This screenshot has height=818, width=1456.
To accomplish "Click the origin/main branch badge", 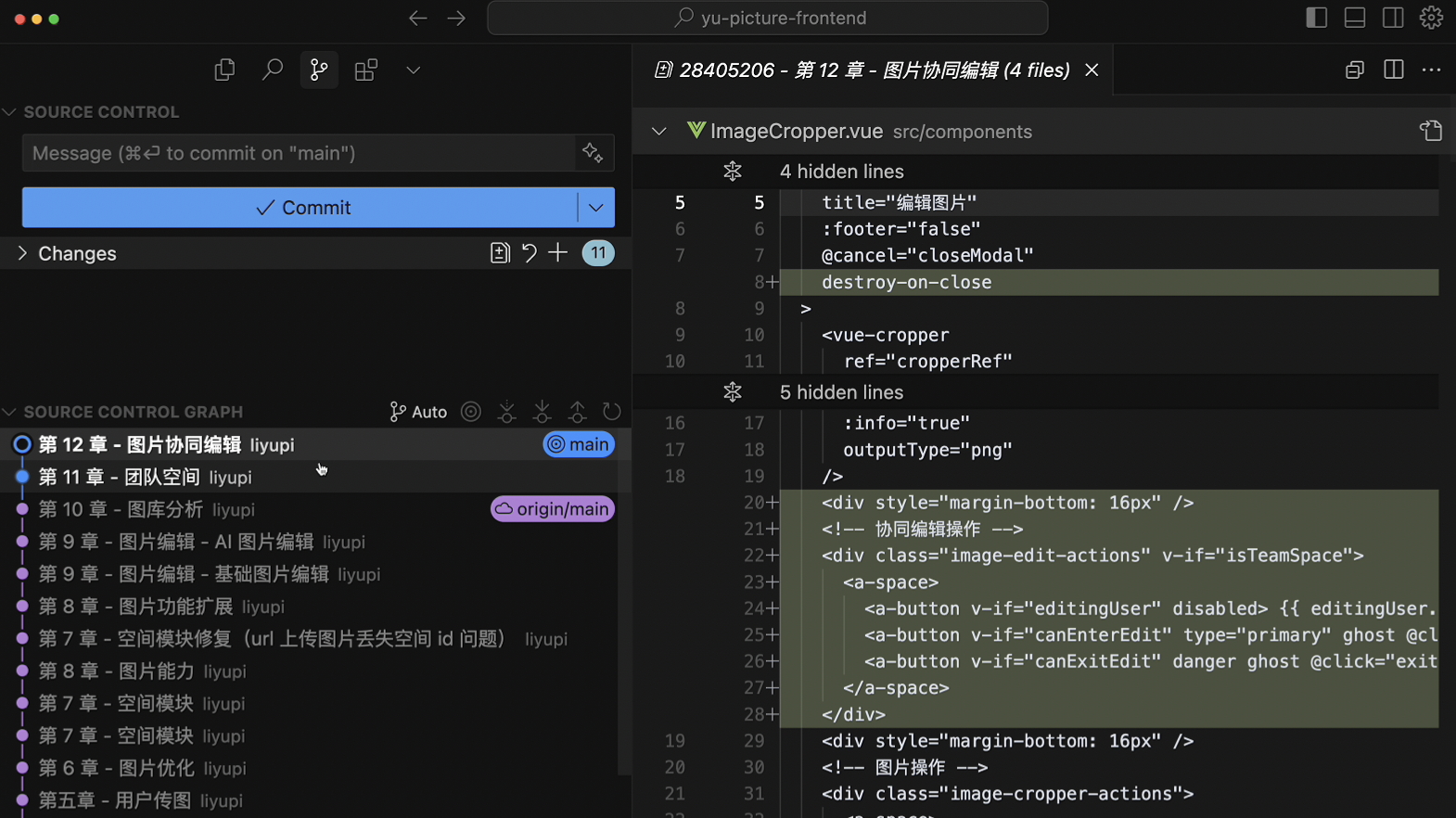I will point(553,509).
